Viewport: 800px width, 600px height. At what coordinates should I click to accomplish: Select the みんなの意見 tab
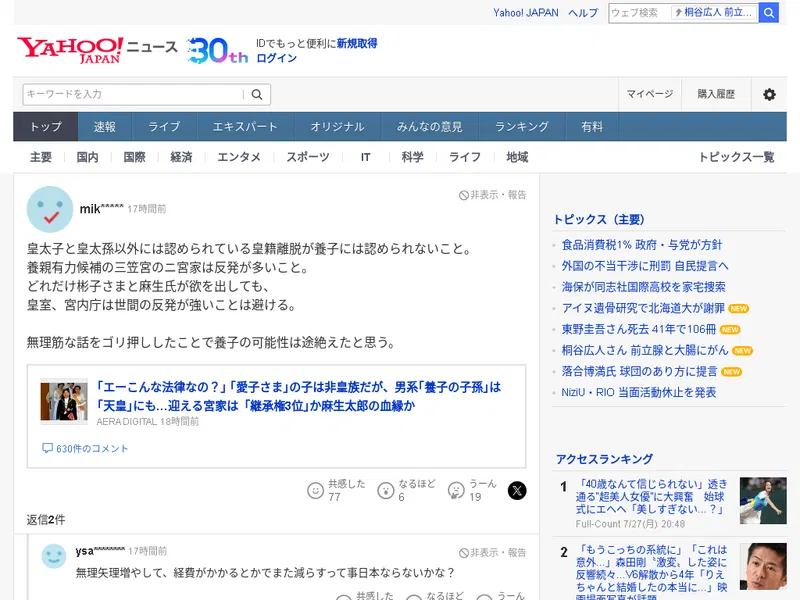[430, 127]
